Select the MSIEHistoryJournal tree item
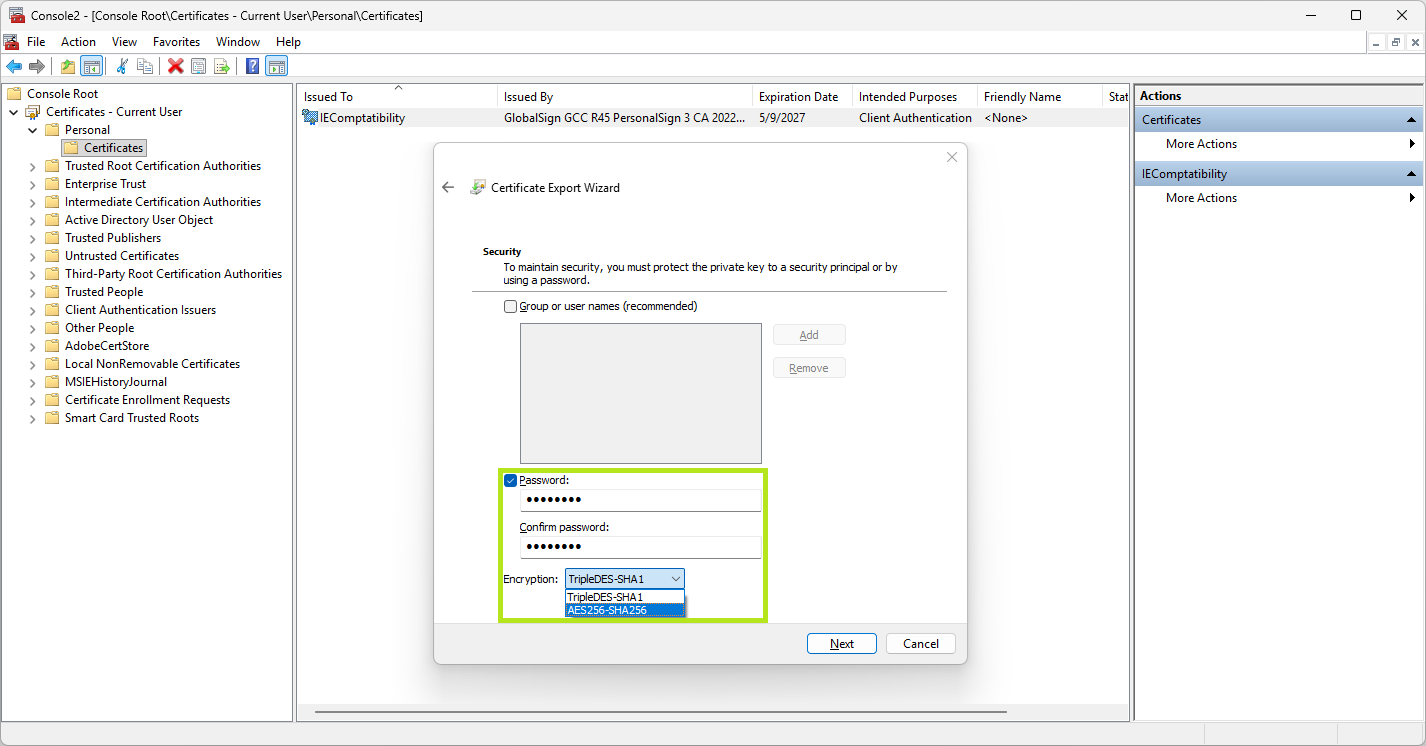1426x746 pixels. tap(116, 382)
